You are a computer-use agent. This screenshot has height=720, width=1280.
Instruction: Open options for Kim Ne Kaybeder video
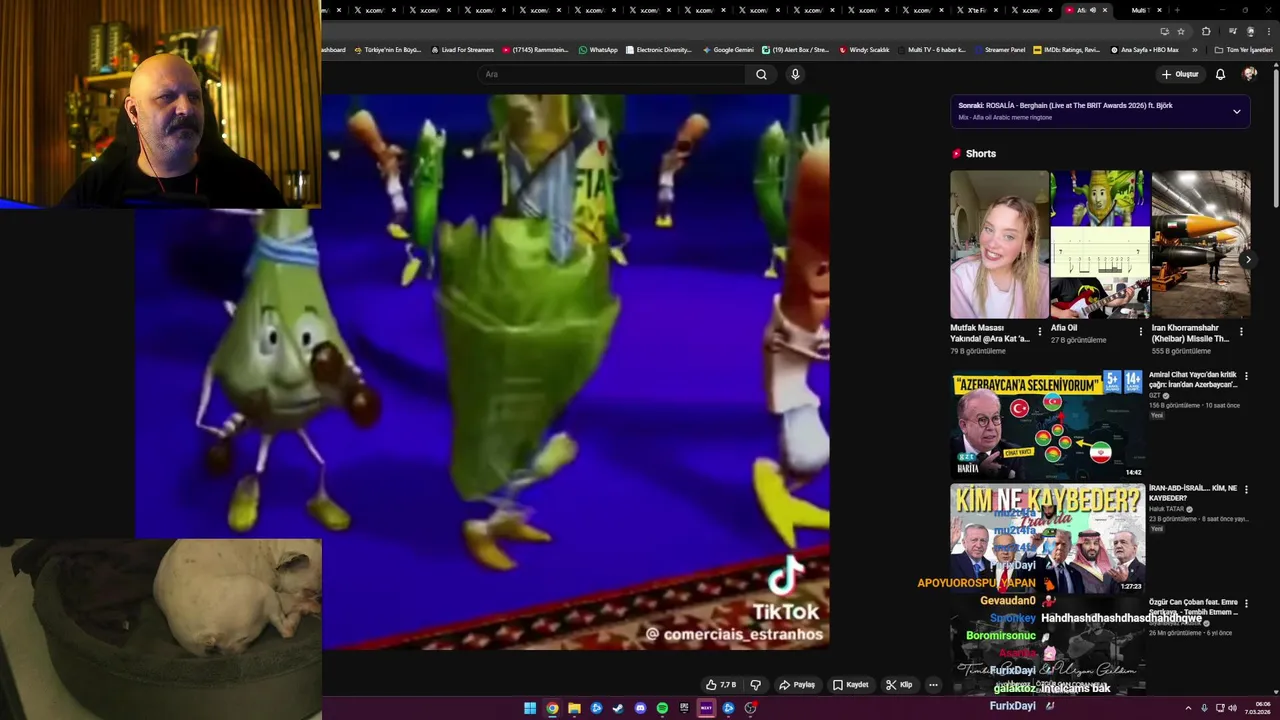click(x=1246, y=489)
